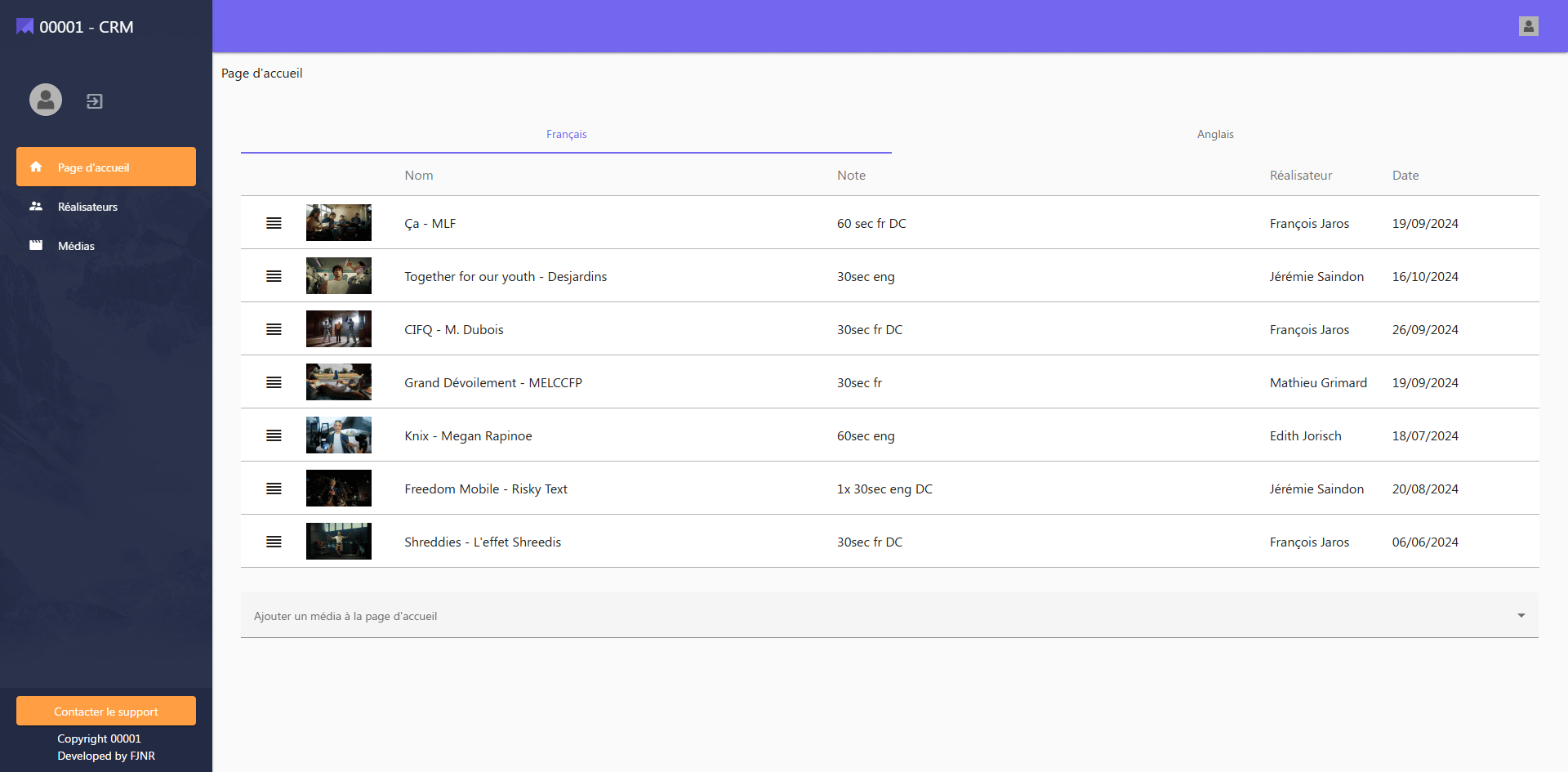The width and height of the screenshot is (1568, 772).
Task: Click the Grand Dévoilement video thumbnail
Action: pyautogui.click(x=338, y=382)
